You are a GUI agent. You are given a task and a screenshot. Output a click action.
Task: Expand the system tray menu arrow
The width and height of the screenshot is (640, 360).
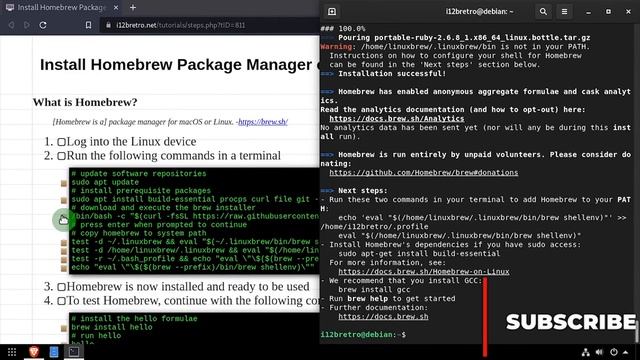pos(626,352)
